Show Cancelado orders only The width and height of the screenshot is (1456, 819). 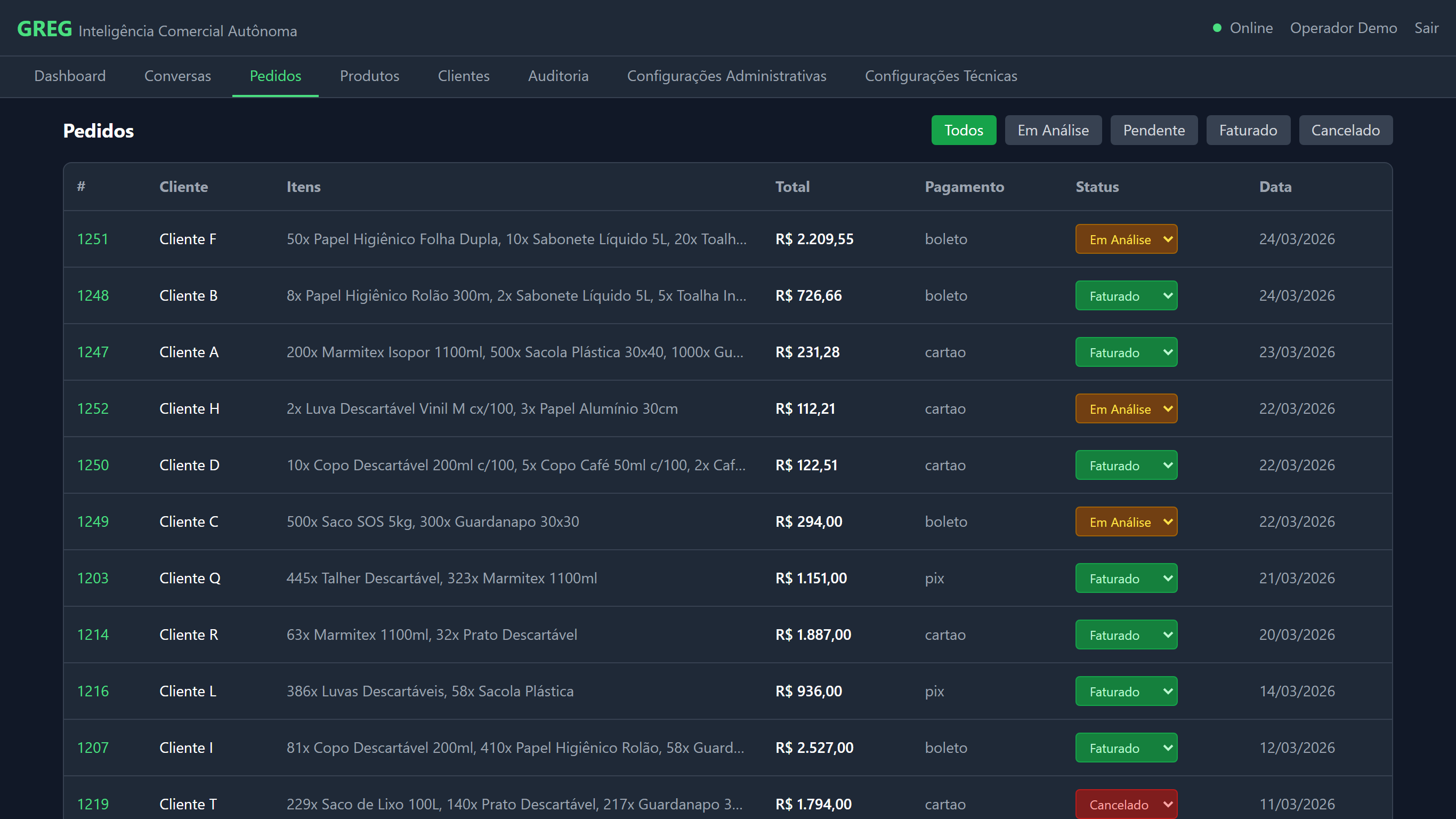coord(1345,131)
